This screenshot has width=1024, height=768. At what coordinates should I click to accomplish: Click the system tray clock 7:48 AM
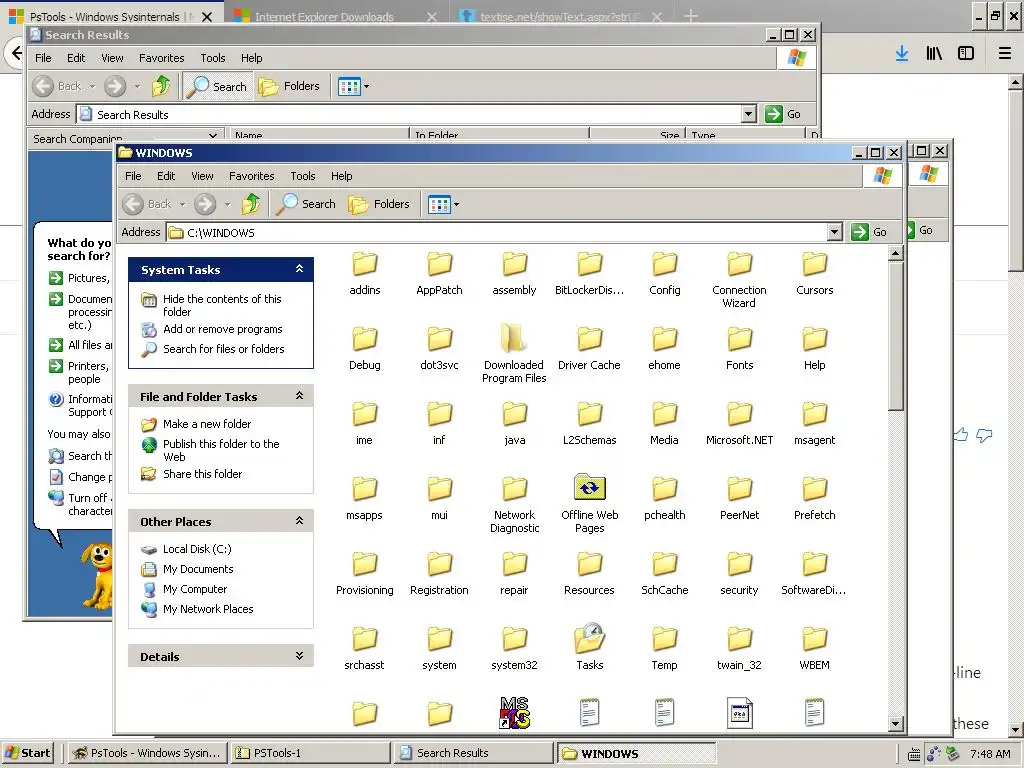click(x=990, y=754)
